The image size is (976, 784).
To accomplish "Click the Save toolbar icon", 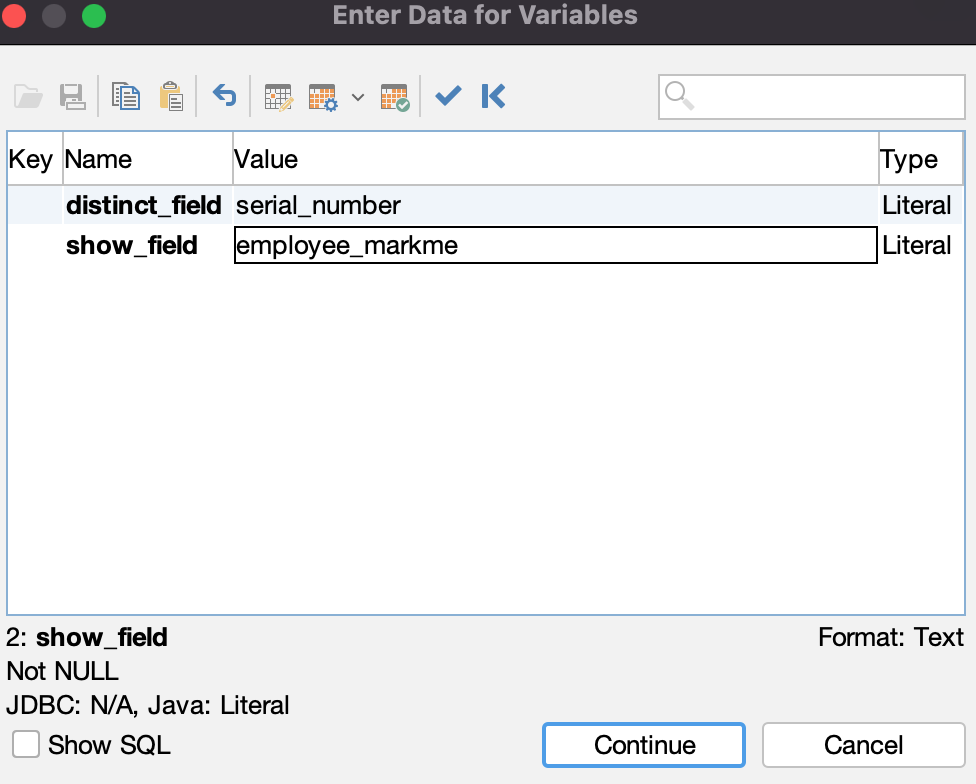I will coord(73,96).
